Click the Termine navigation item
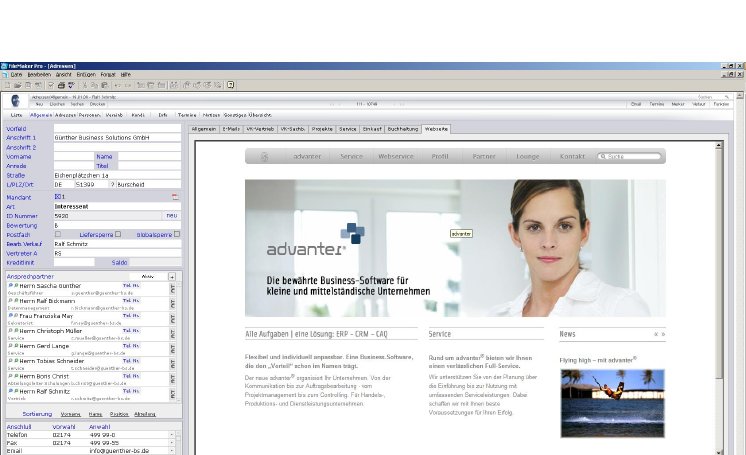 point(187,115)
